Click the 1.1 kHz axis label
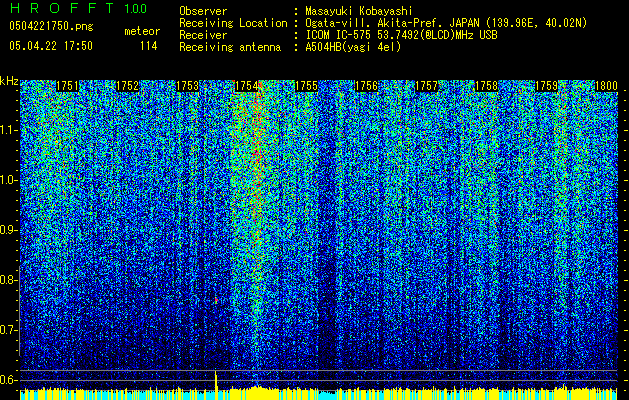The width and height of the screenshot is (629, 400). 8,130
